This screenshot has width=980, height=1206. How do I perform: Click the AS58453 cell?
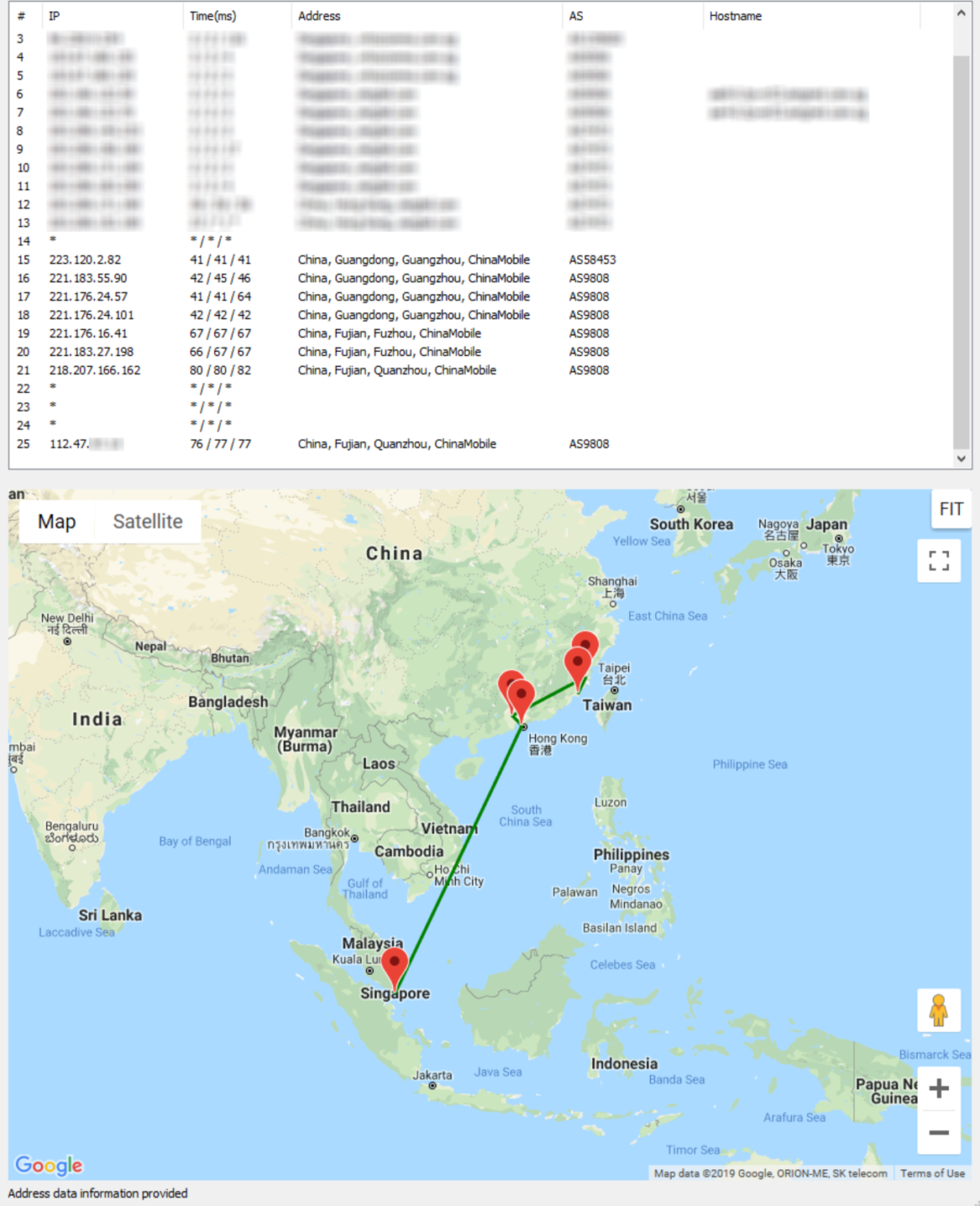(x=592, y=260)
